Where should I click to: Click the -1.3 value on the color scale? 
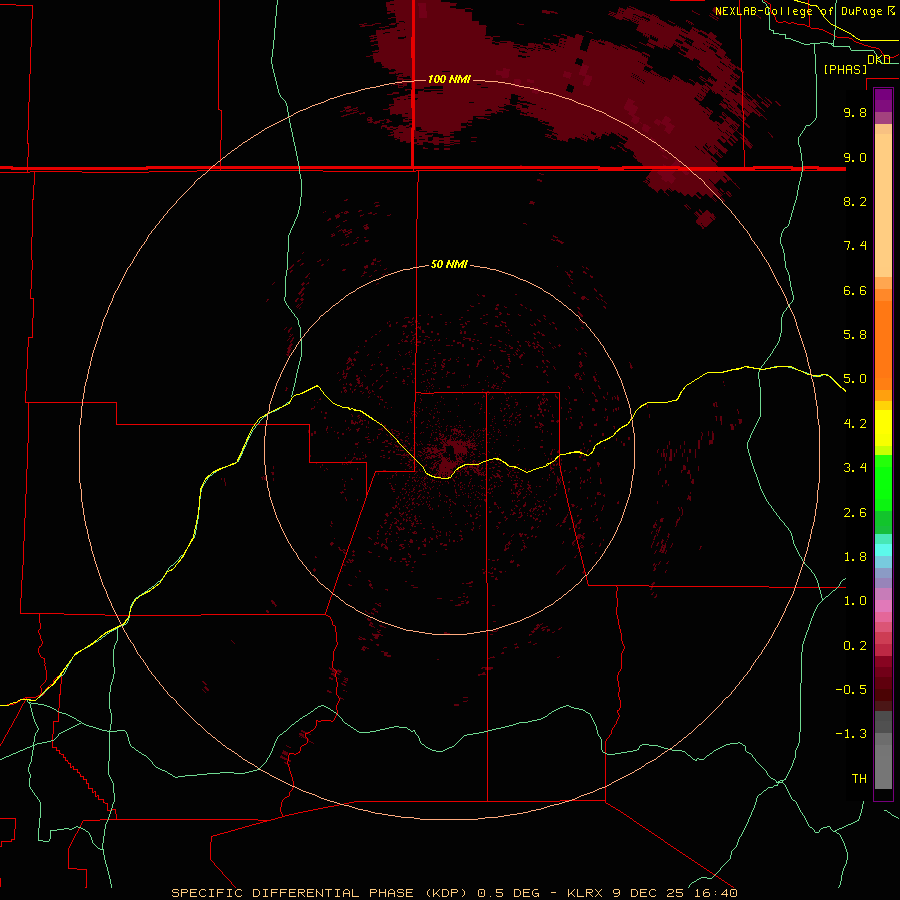click(851, 734)
